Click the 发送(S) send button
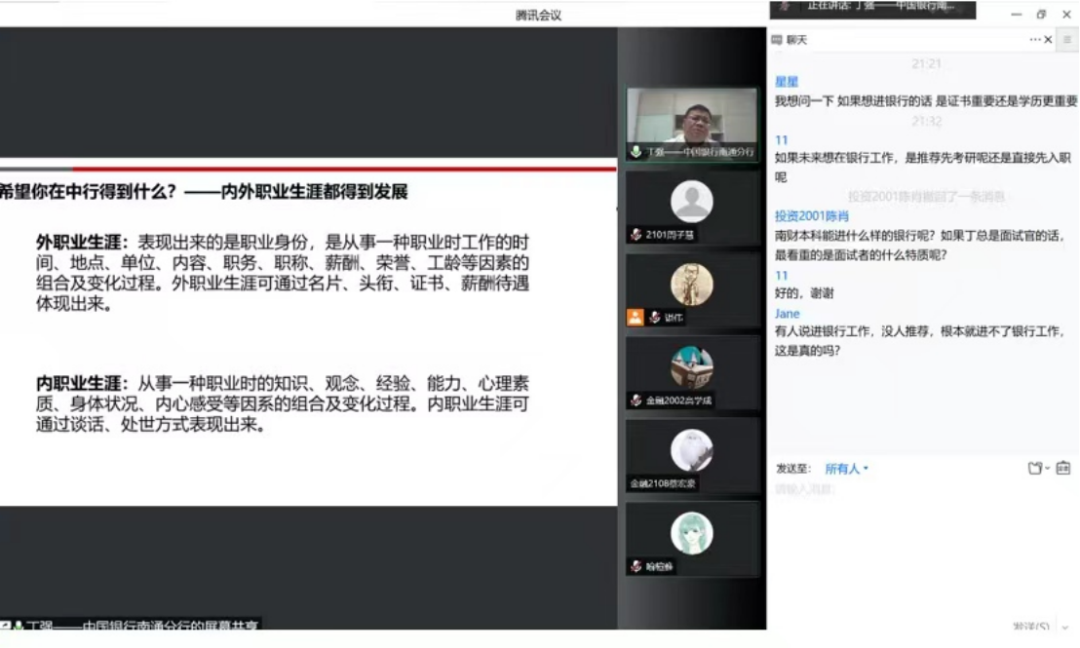This screenshot has width=1080, height=648. tap(1030, 627)
